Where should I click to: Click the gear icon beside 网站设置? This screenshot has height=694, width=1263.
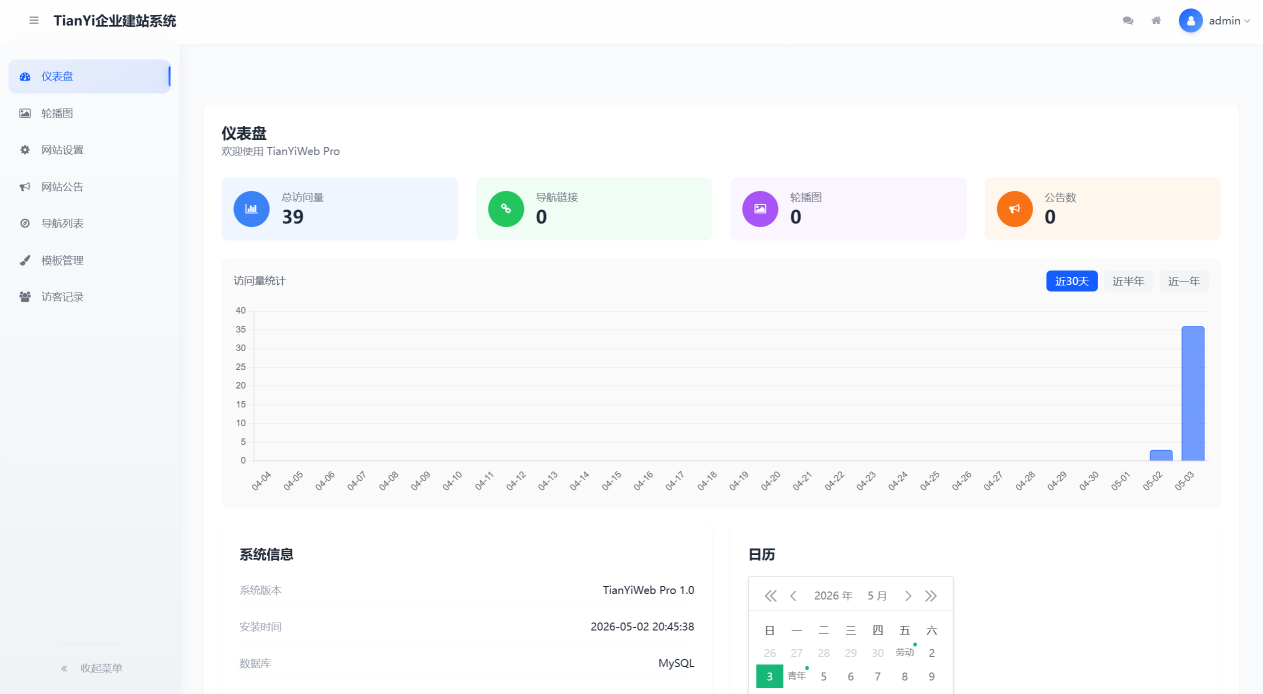coord(25,150)
